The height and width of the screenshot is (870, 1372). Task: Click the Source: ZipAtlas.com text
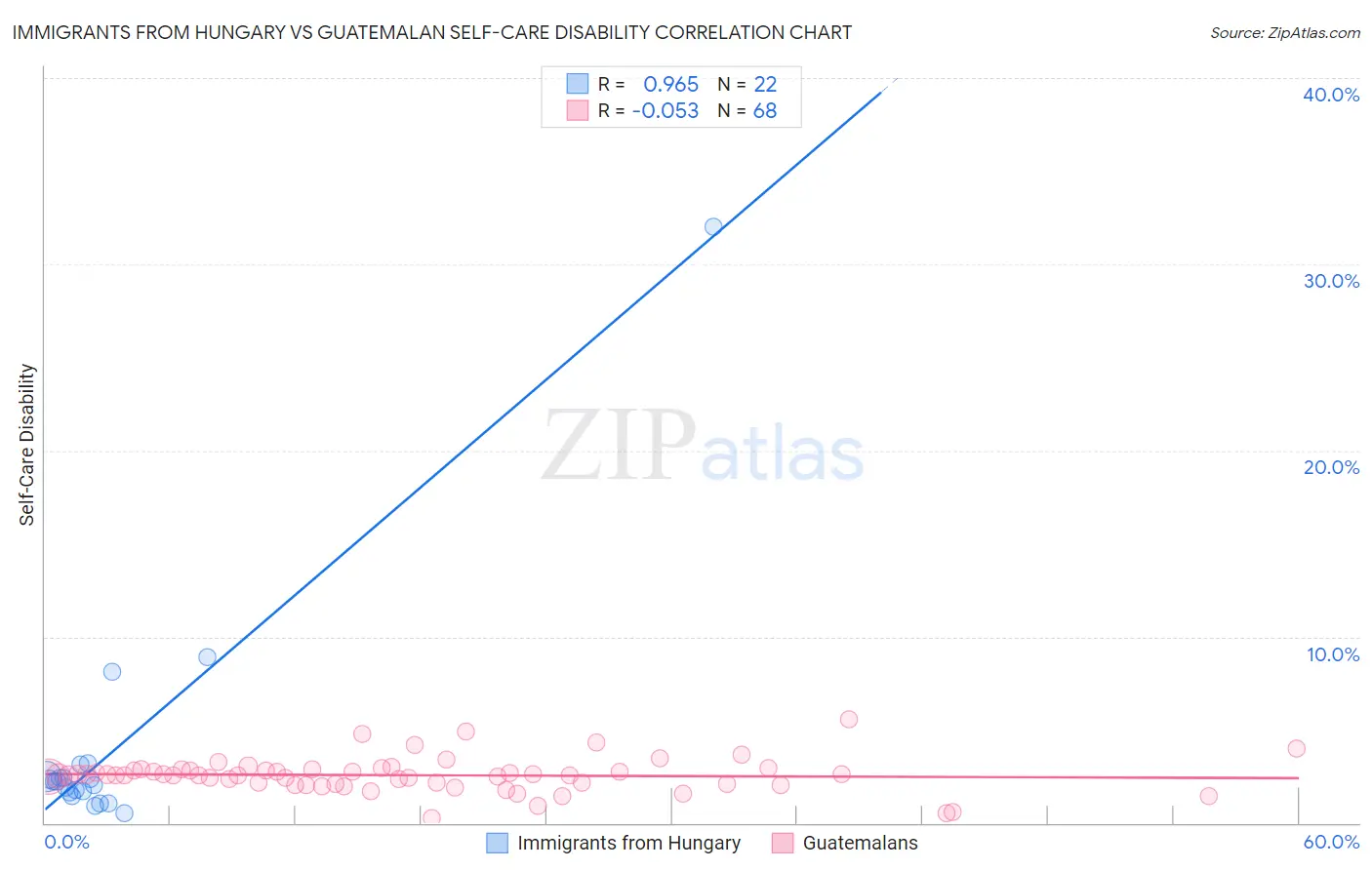(x=1285, y=33)
